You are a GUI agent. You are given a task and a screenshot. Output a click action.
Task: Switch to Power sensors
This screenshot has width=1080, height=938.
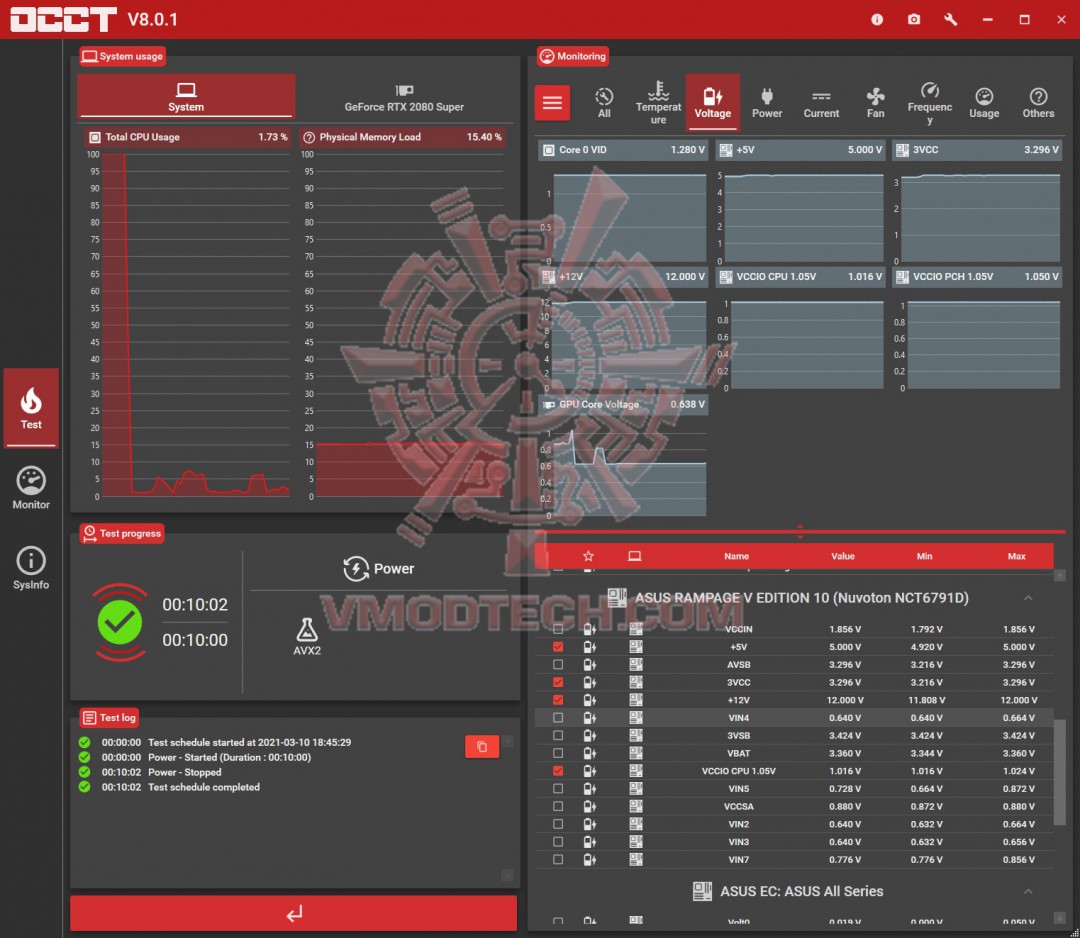767,103
